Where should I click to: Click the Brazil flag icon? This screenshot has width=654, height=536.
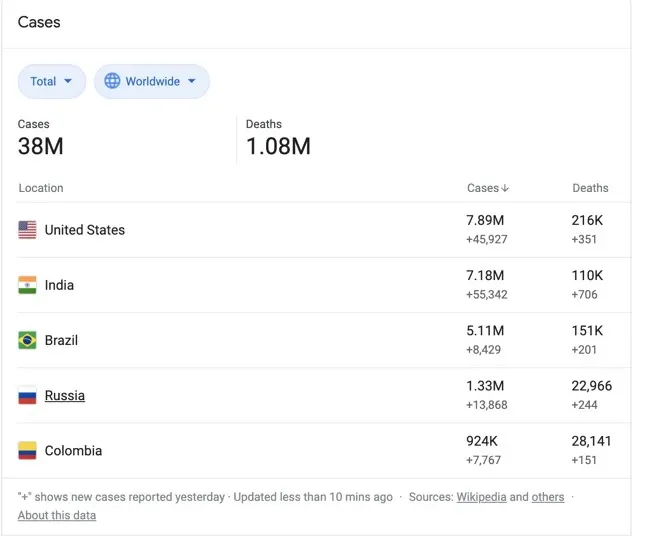(x=28, y=340)
